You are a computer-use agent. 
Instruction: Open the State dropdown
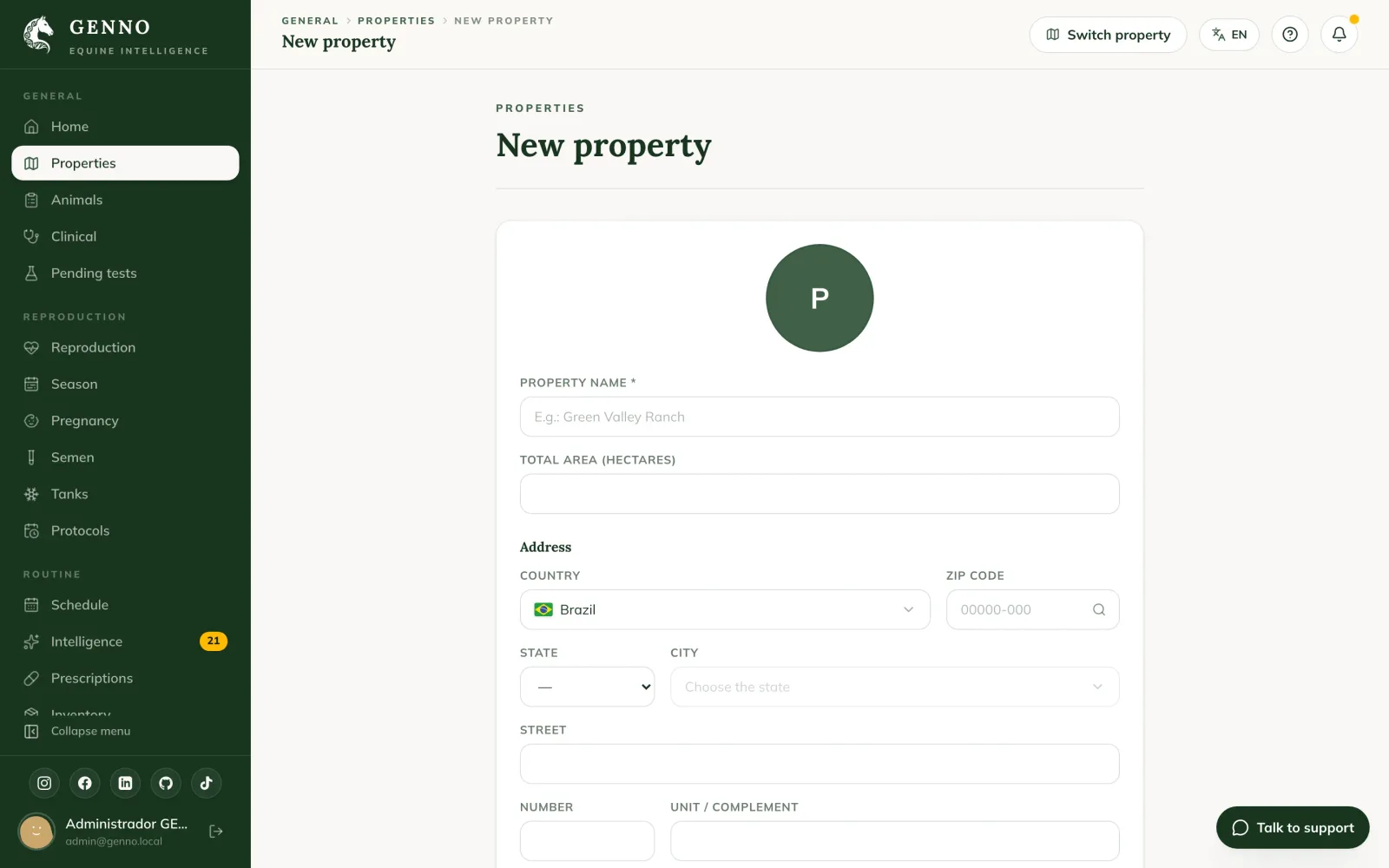click(x=587, y=687)
